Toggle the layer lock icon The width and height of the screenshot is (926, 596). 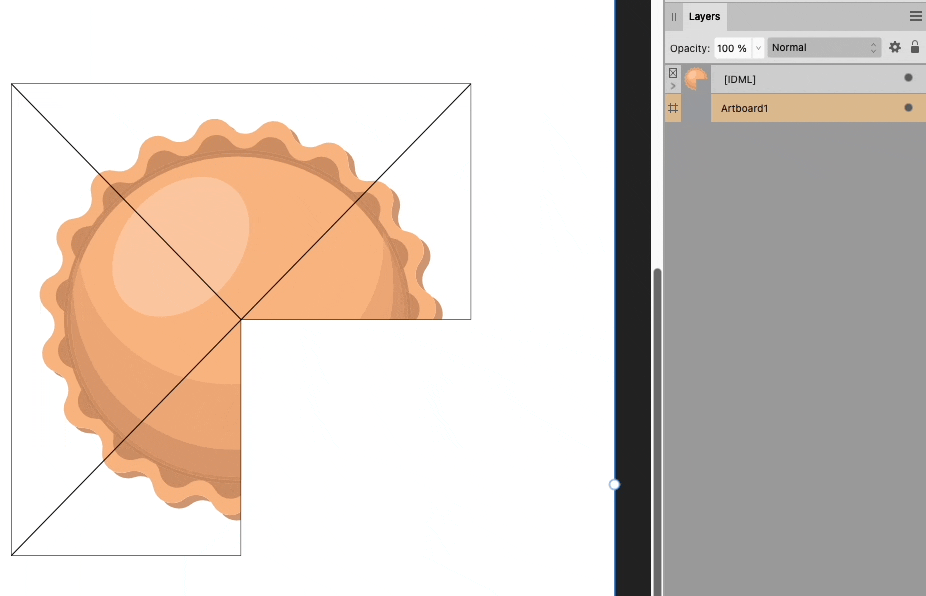click(x=915, y=47)
